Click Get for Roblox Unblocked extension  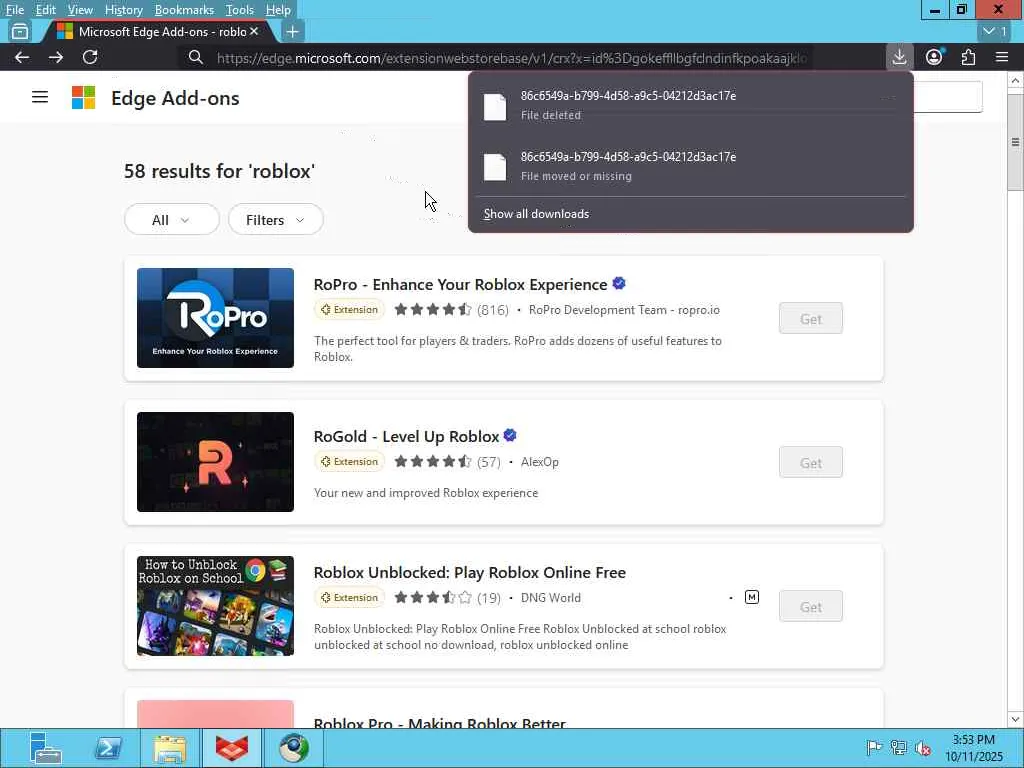(x=810, y=607)
